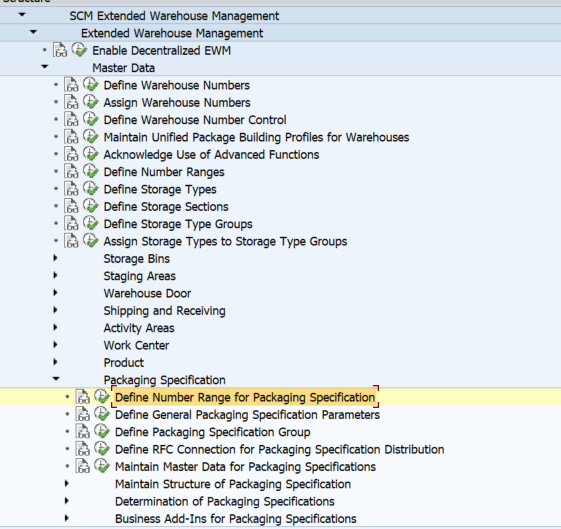Viewport: 561px width, 529px height.
Task: Execute Maintain Master Data for Packaging Specifications
Action: click(x=102, y=466)
